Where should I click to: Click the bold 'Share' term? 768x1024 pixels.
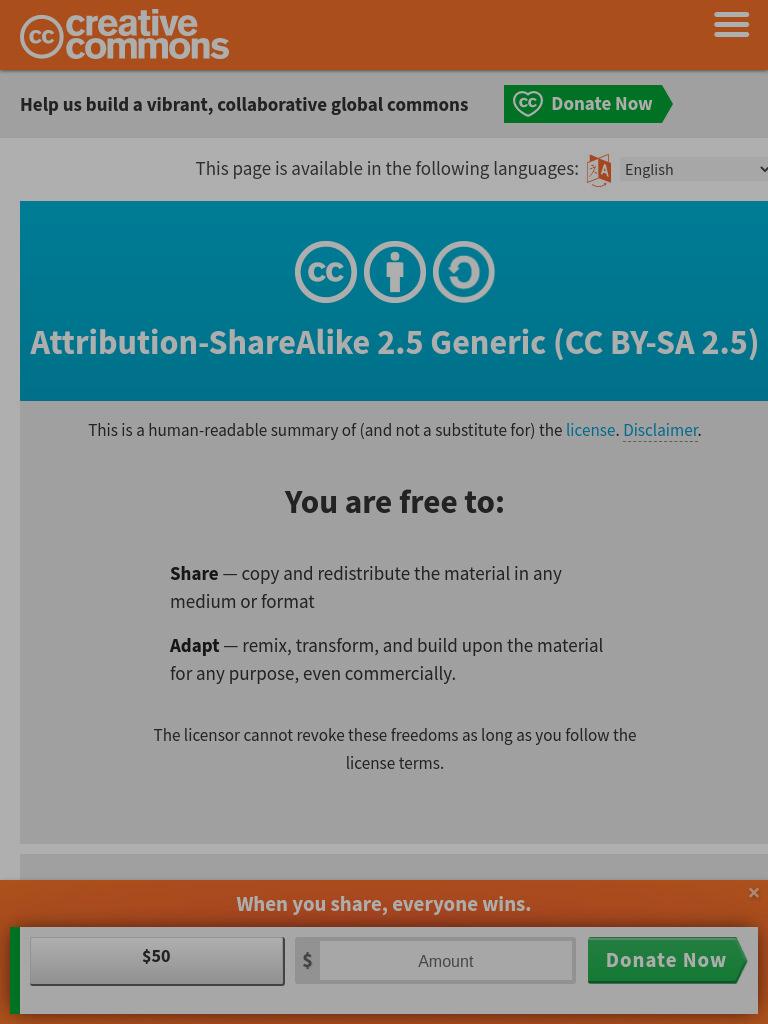point(194,573)
